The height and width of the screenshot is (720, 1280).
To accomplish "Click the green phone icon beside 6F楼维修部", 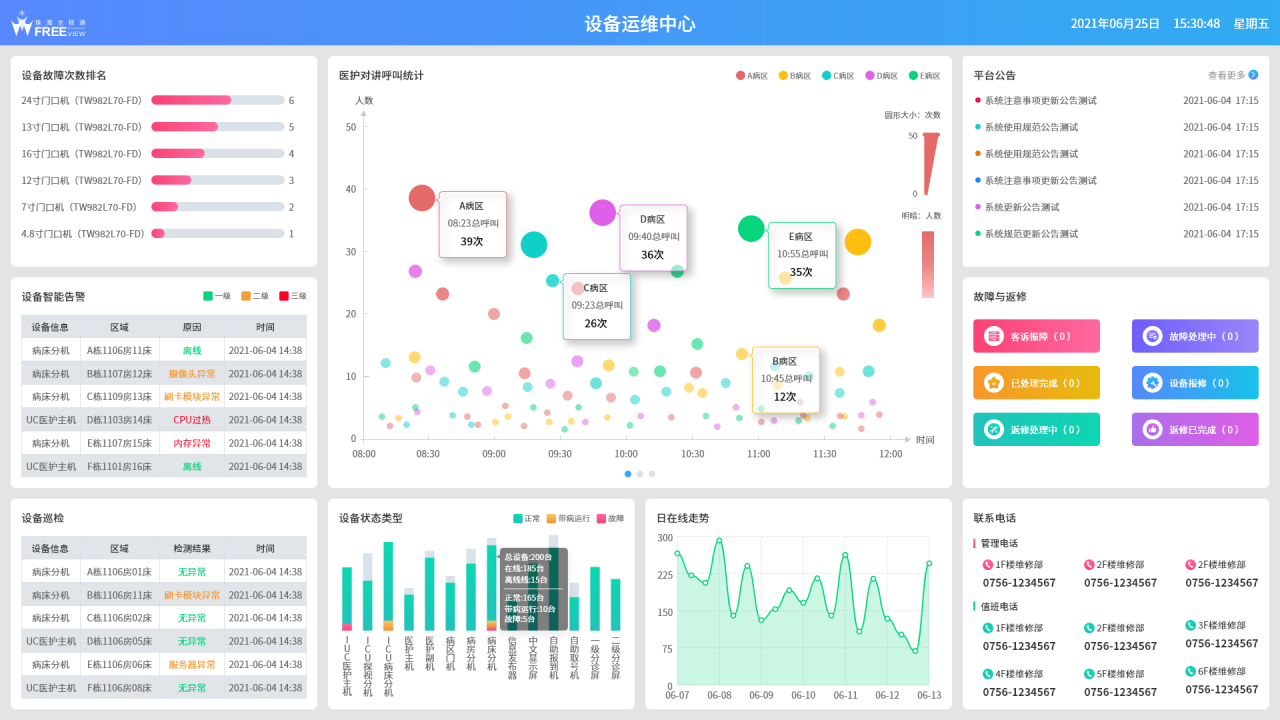I will (1191, 671).
